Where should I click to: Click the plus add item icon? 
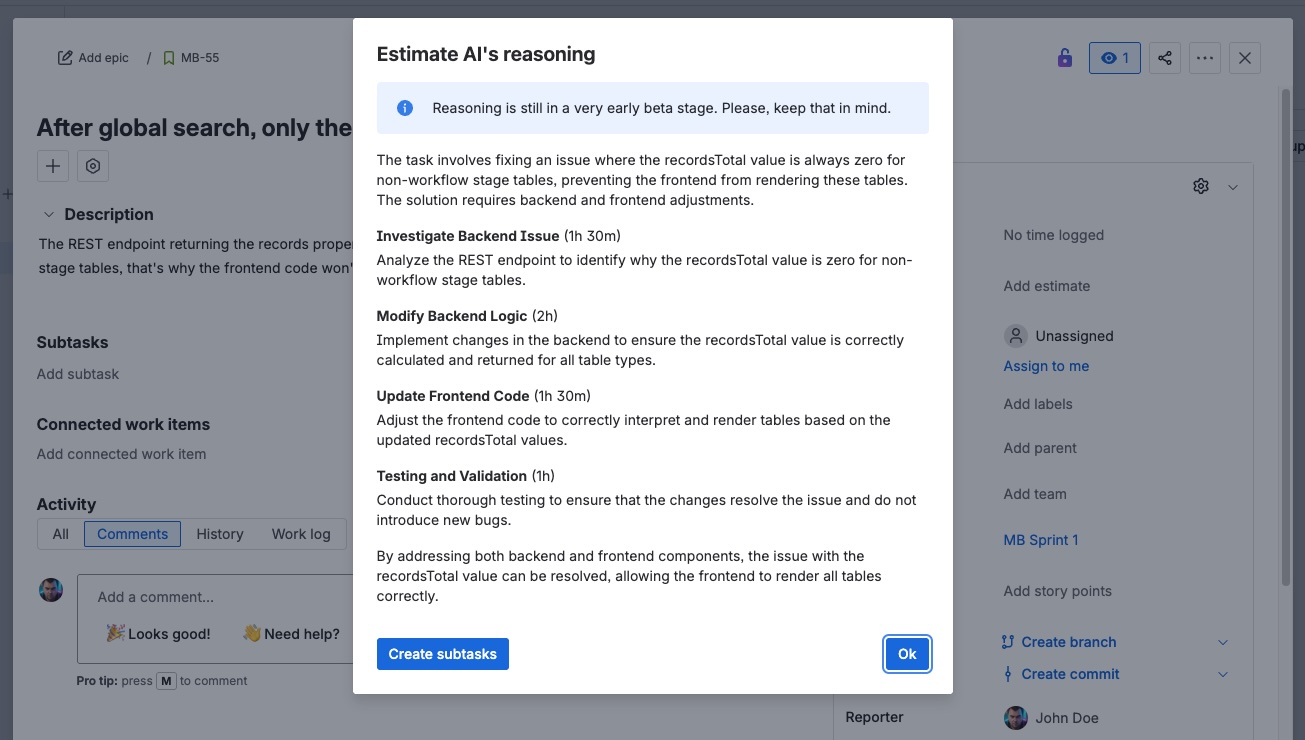point(53,166)
